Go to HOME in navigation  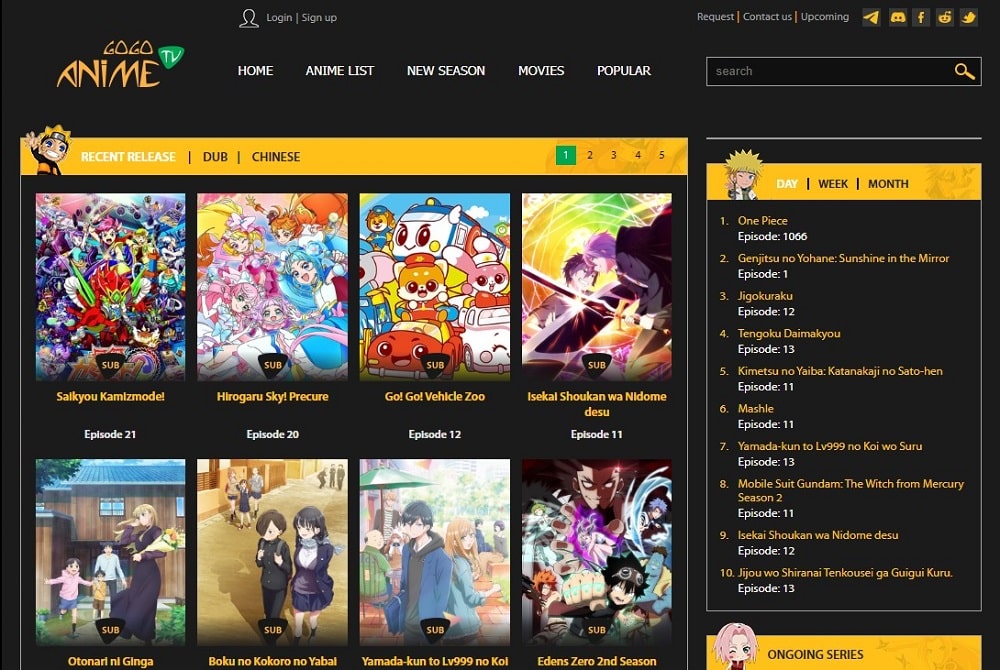click(x=255, y=71)
